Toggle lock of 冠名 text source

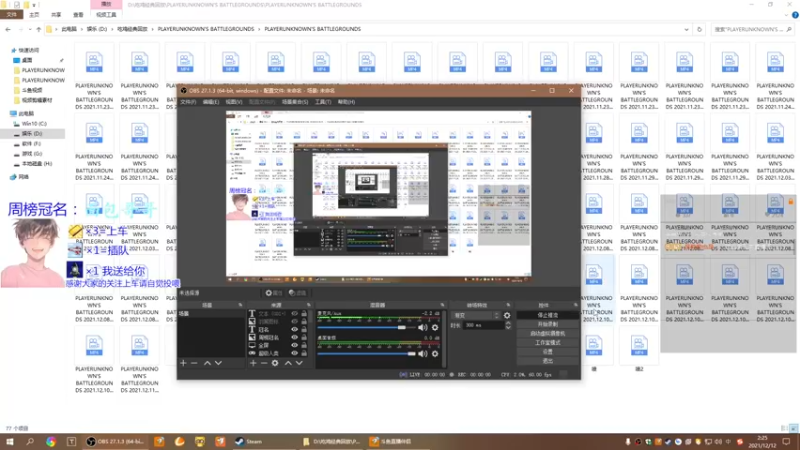tap(304, 330)
